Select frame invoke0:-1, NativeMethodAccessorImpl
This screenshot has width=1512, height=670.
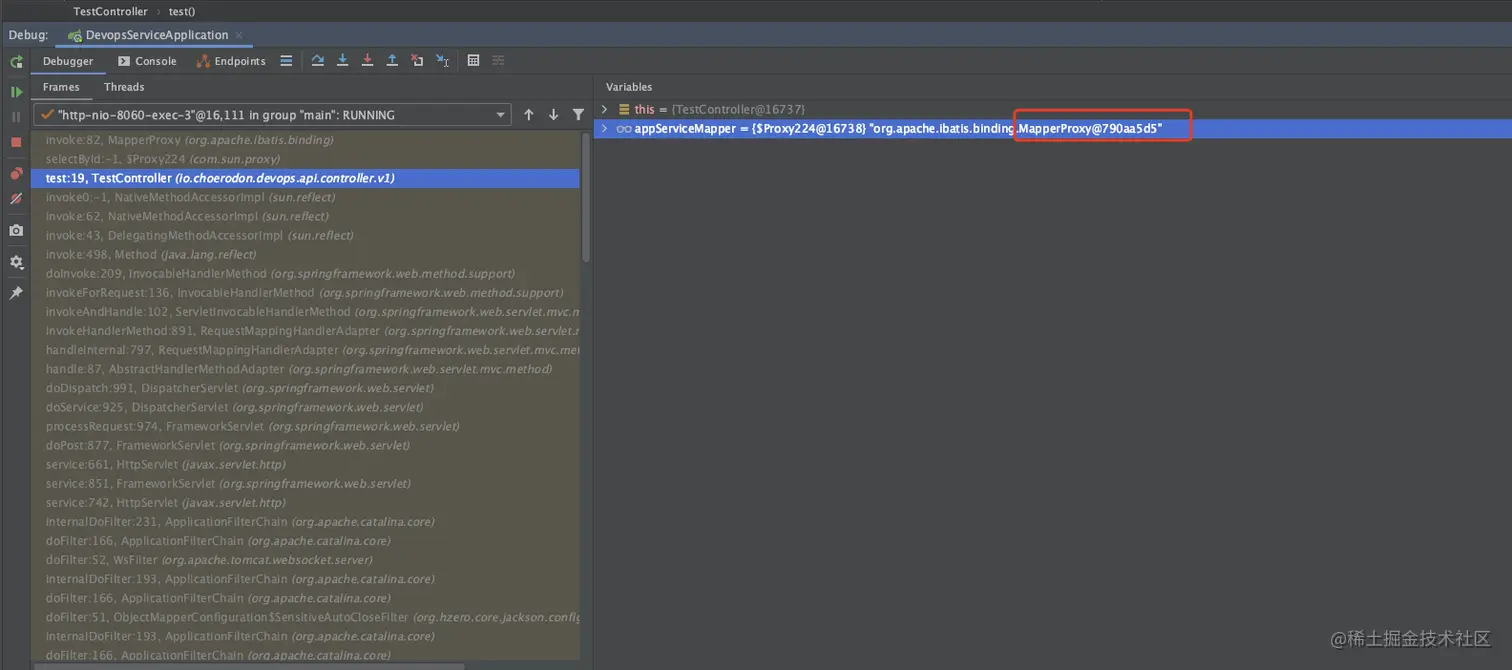point(306,197)
